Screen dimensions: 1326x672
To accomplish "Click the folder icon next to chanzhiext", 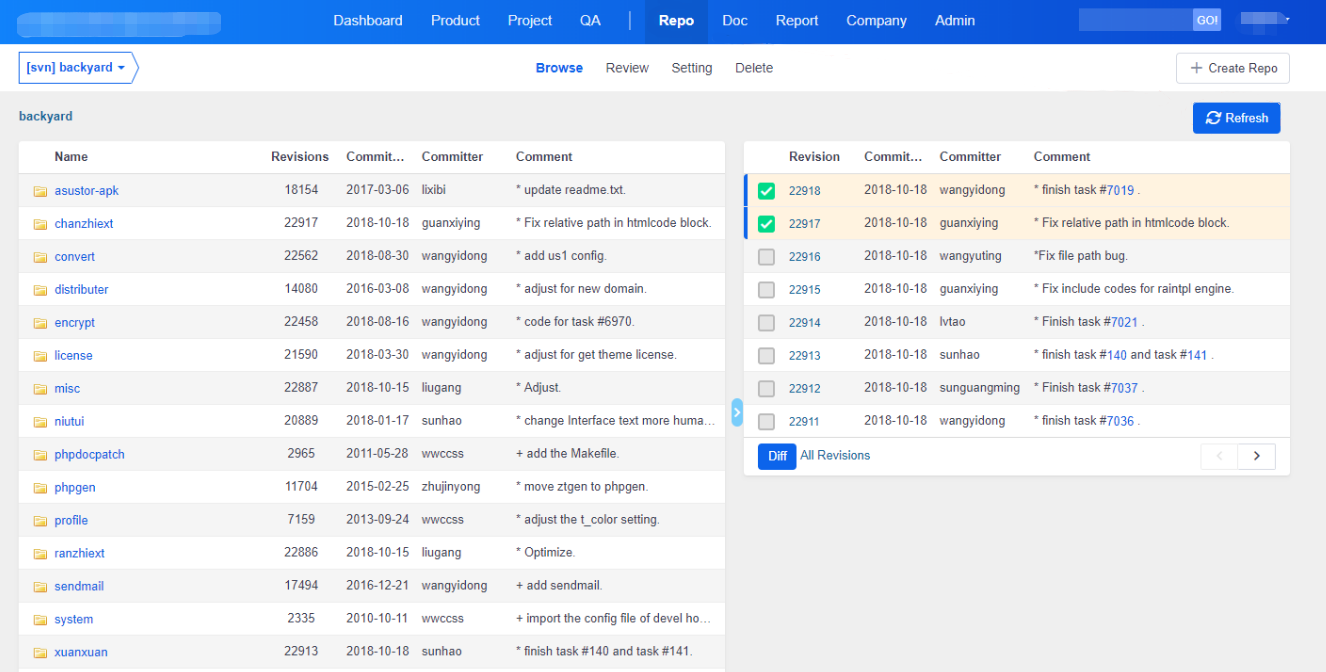I will pos(40,224).
